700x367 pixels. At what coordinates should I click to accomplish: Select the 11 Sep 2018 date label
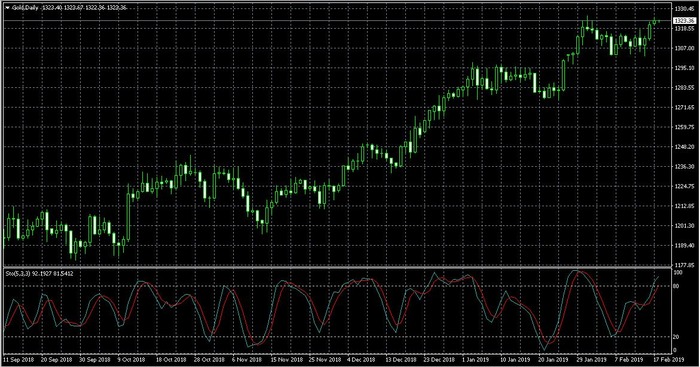(19, 359)
